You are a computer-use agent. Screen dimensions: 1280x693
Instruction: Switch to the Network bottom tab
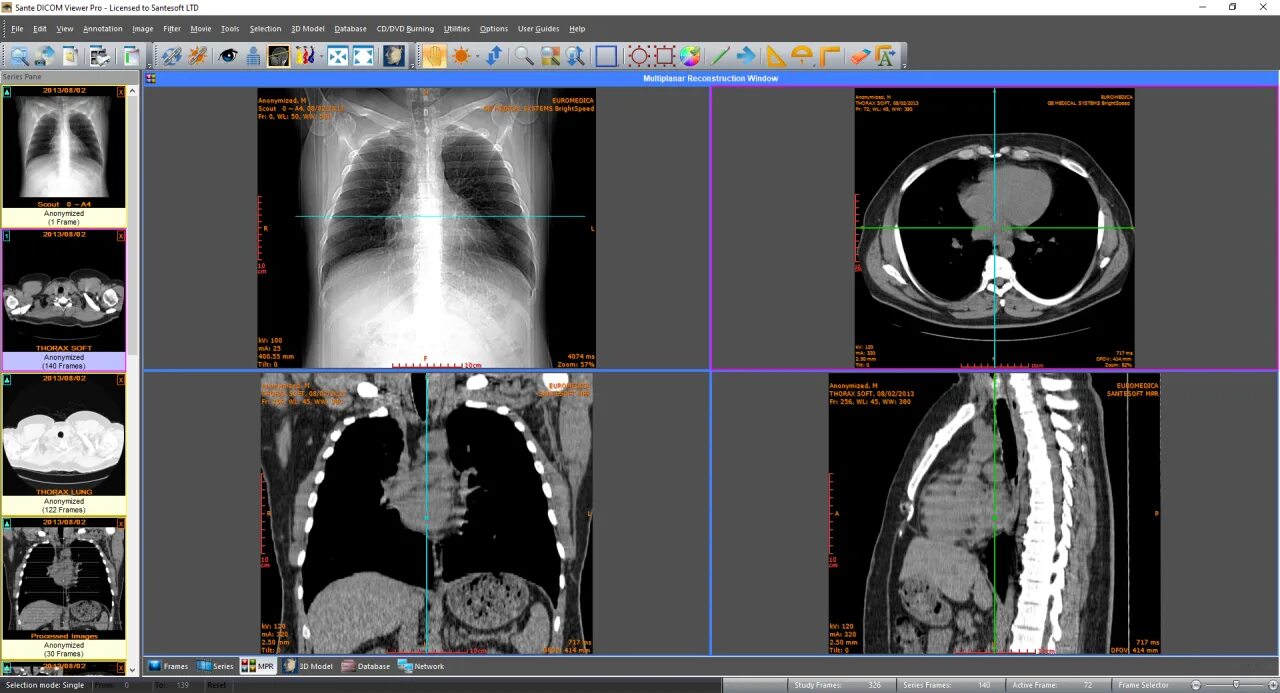coord(421,666)
